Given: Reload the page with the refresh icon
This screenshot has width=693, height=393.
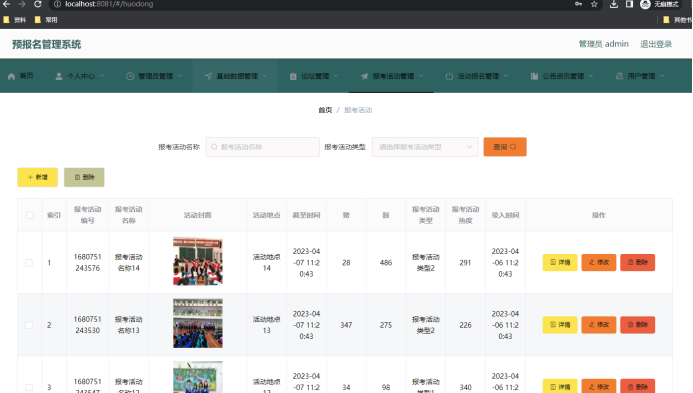Looking at the screenshot, I should pos(38,4).
